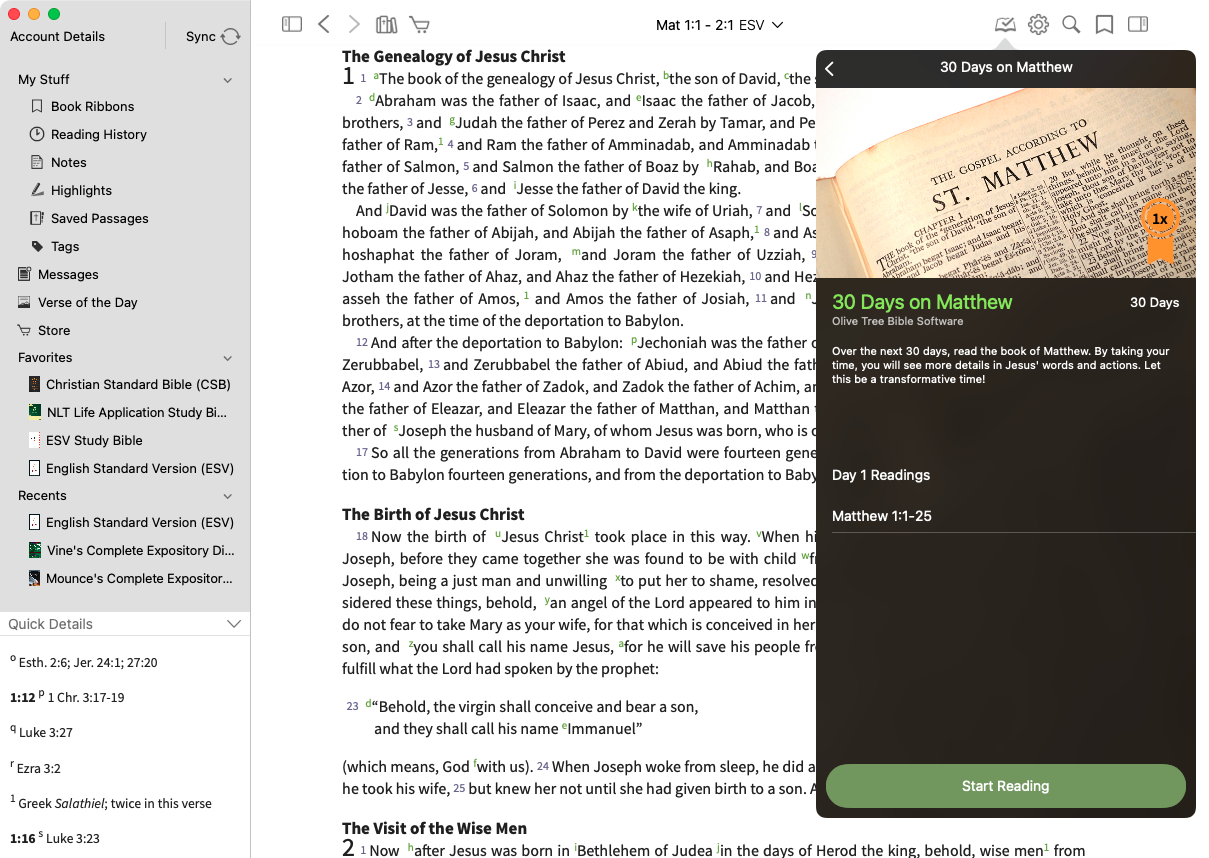Open settings gear icon
This screenshot has height=858, width=1209.
click(x=1038, y=24)
